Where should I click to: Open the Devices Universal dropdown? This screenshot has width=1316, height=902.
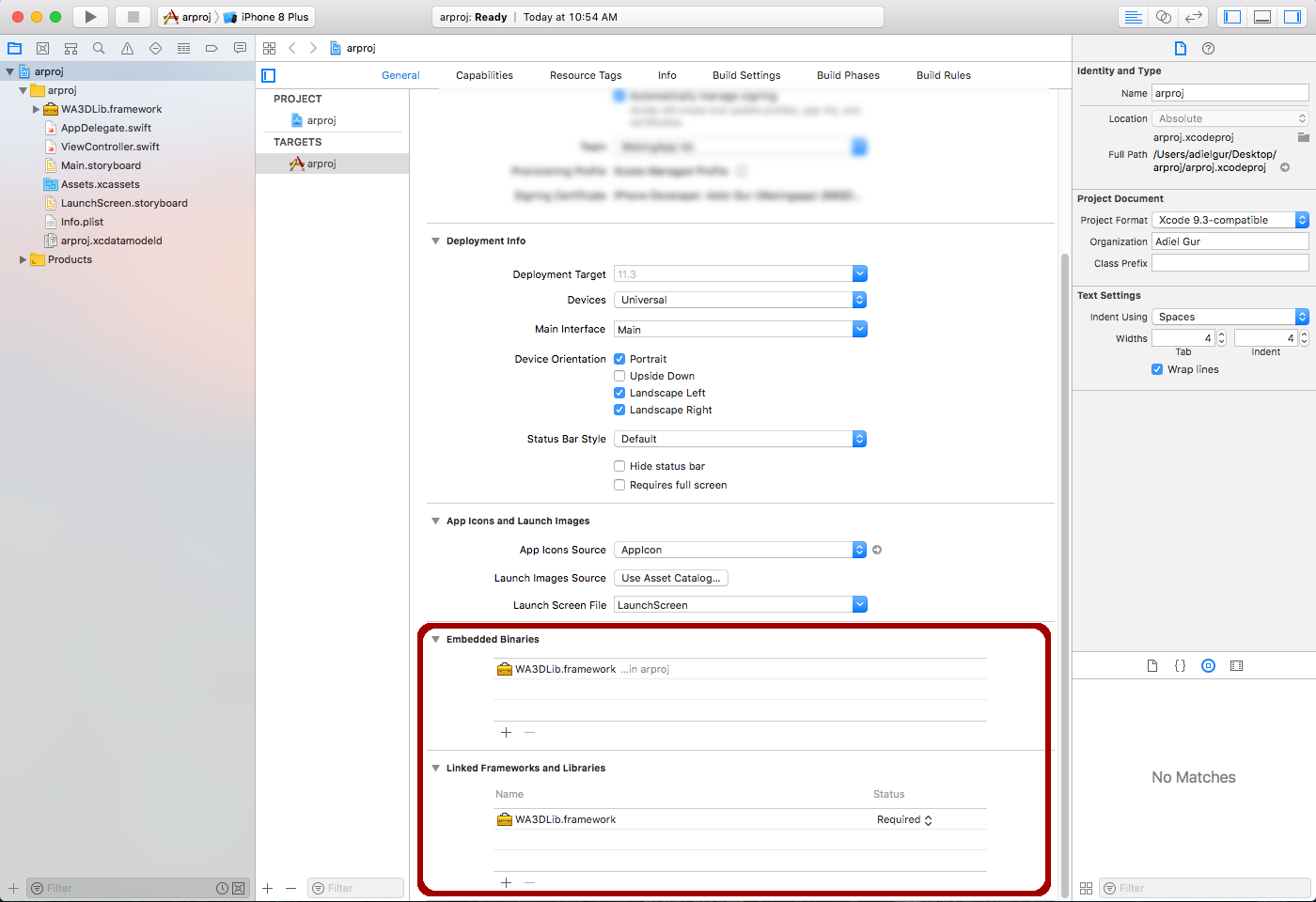click(x=741, y=300)
